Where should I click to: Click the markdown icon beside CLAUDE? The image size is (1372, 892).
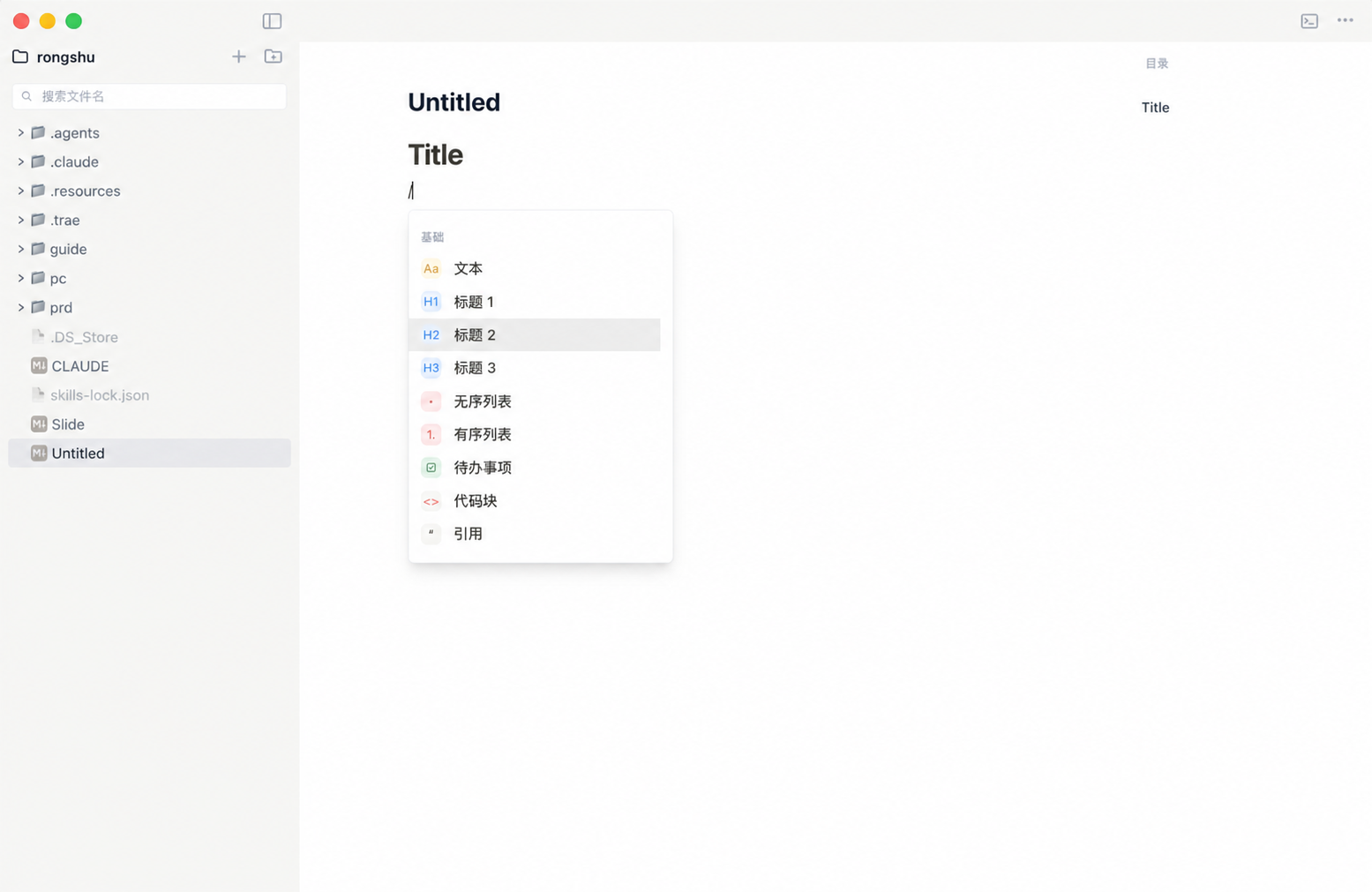39,365
